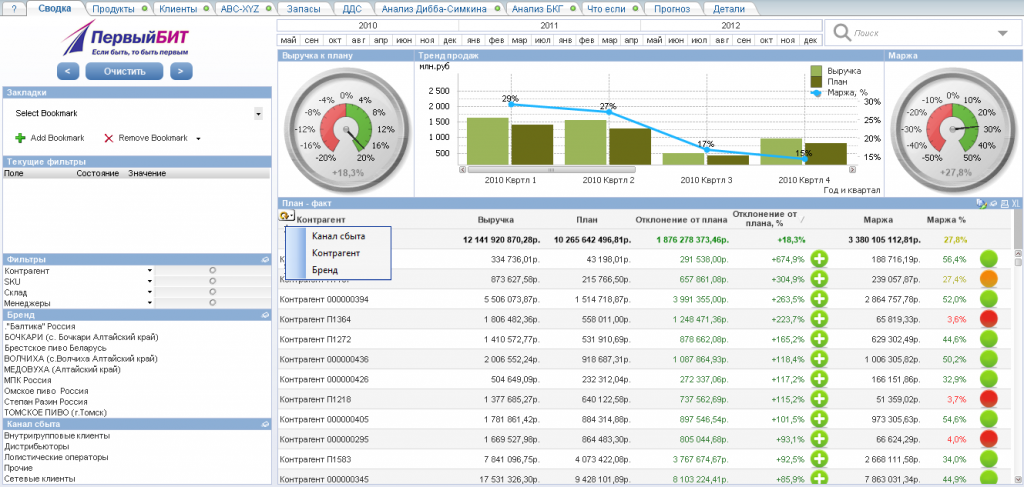
Task: Open the Запасы tab
Action: (x=304, y=9)
